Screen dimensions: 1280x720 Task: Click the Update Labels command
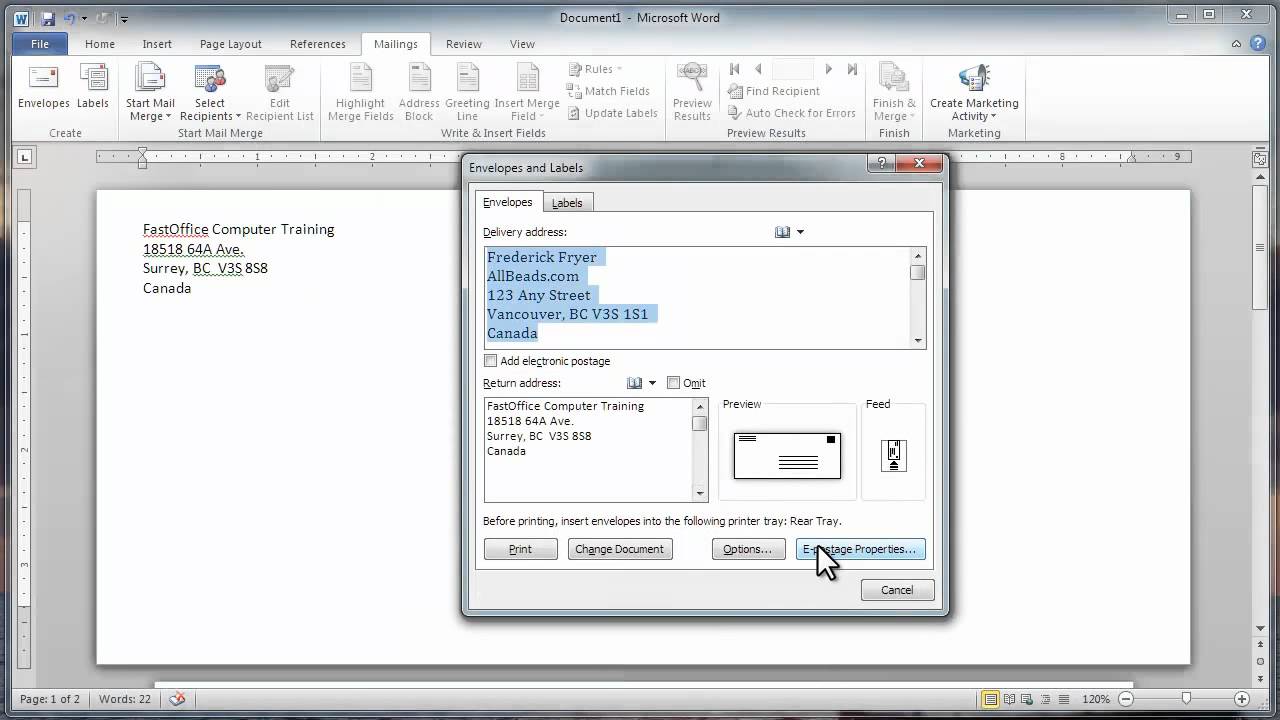point(612,113)
